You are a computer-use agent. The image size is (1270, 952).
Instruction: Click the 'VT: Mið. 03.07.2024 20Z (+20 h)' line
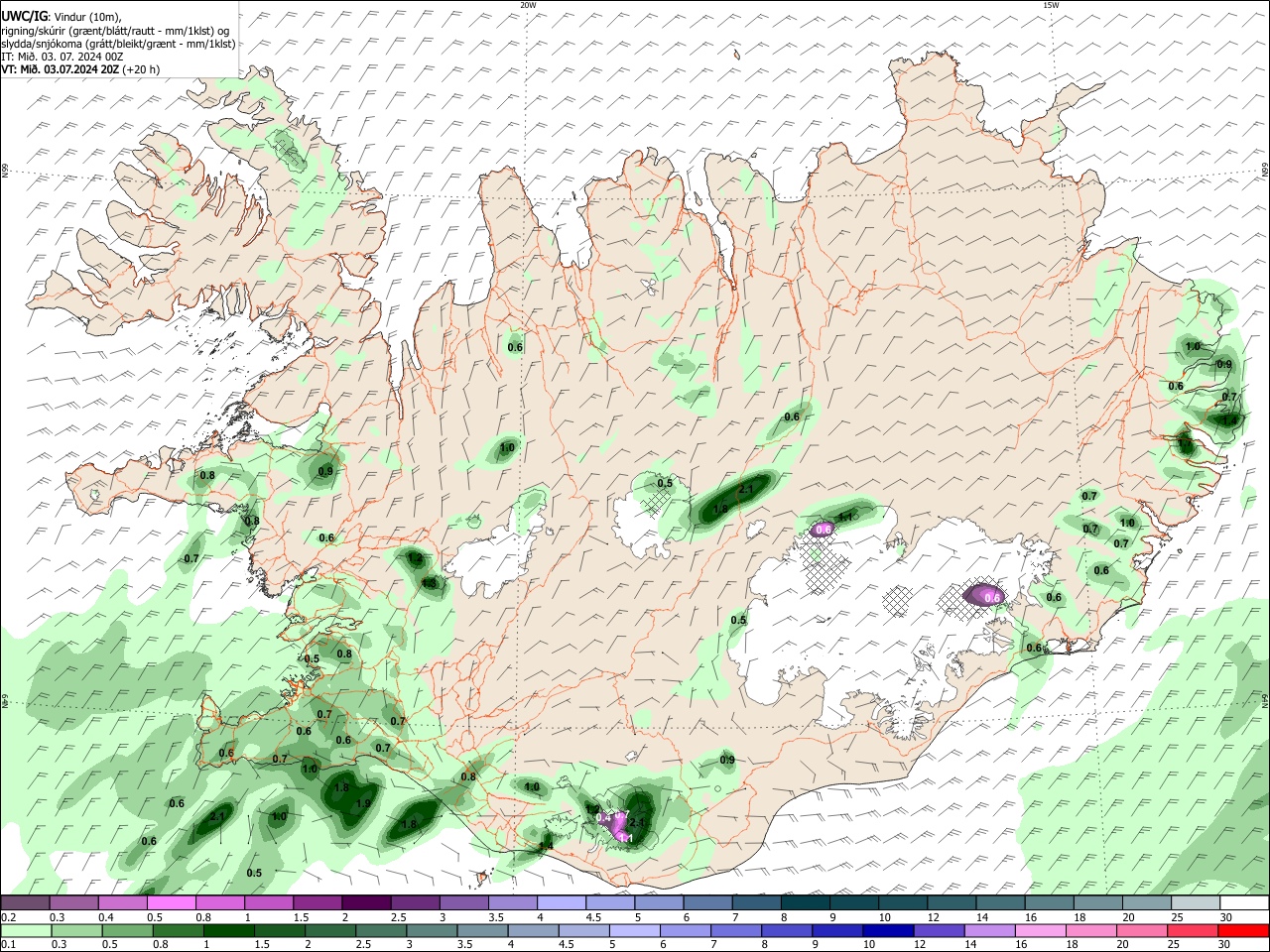click(80, 69)
